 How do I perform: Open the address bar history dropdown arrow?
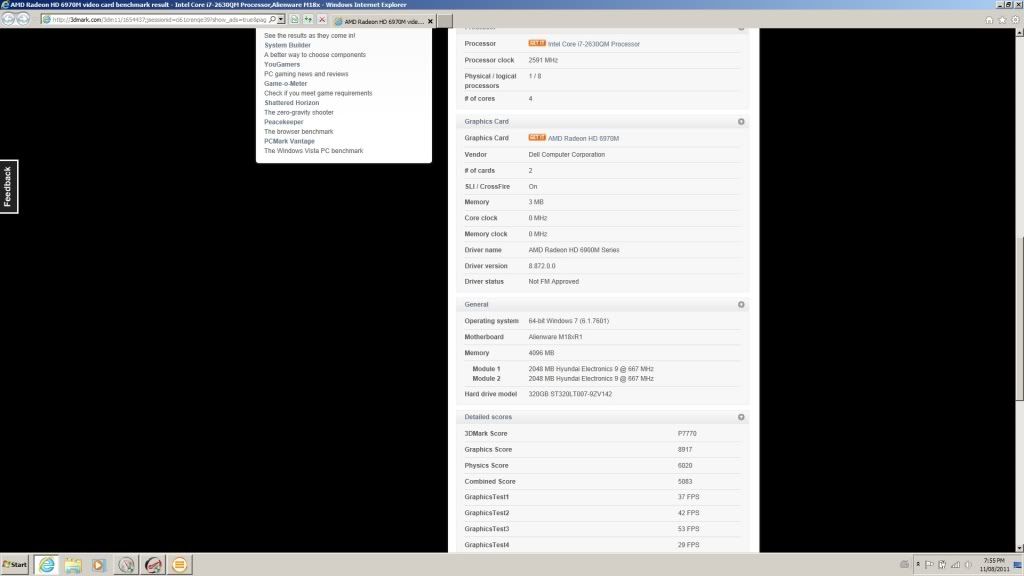[x=281, y=20]
